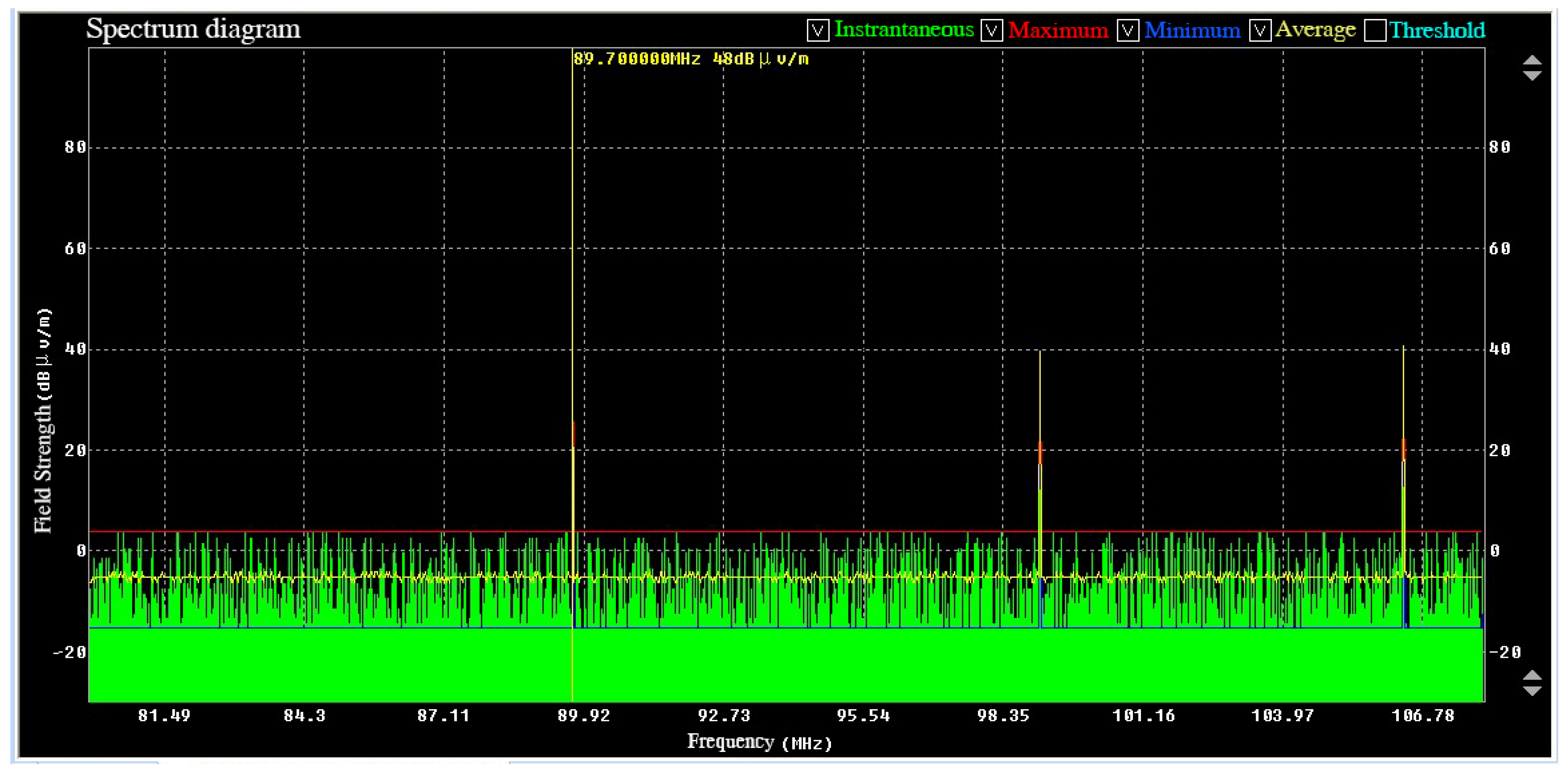Click the 92.73 frequency tick label

[x=724, y=715]
